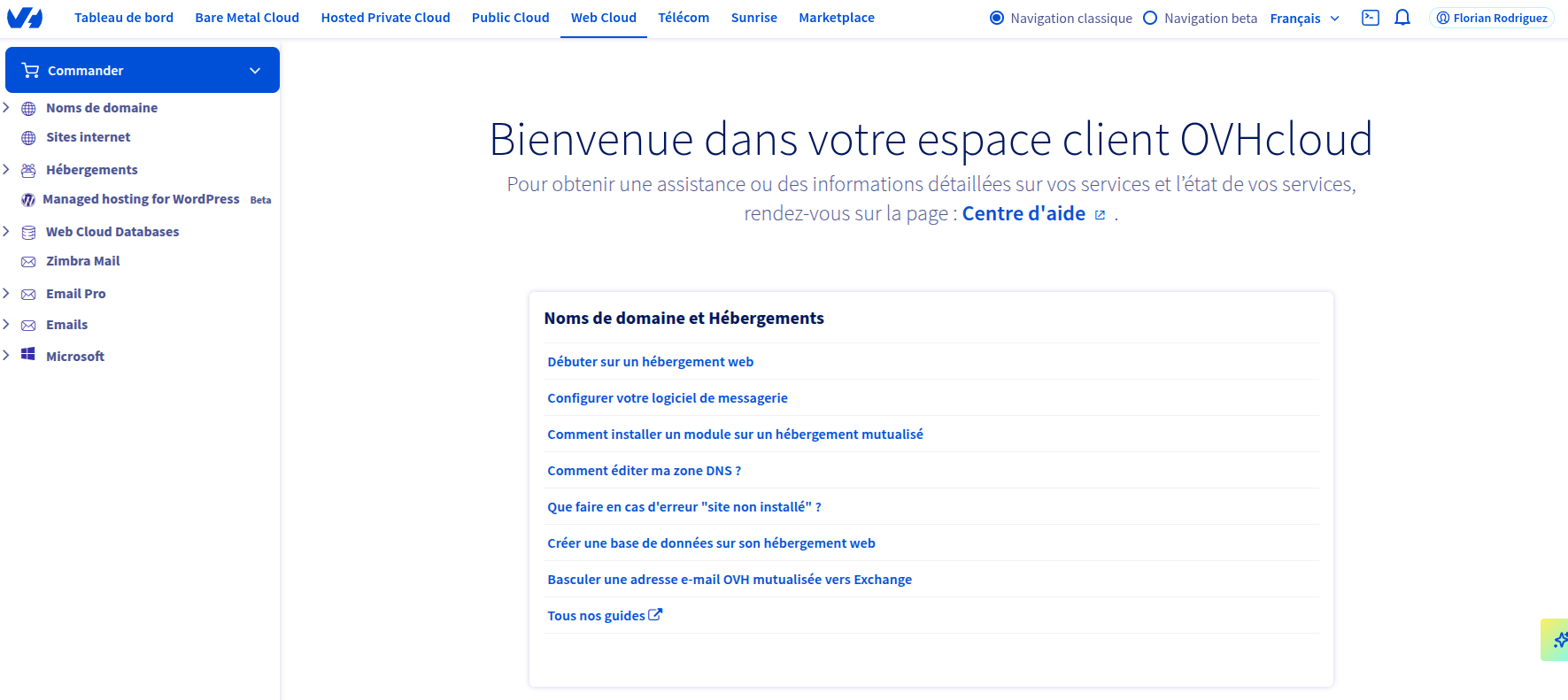This screenshot has height=700, width=1568.
Task: Select Noms de domaine label
Action: 102,108
